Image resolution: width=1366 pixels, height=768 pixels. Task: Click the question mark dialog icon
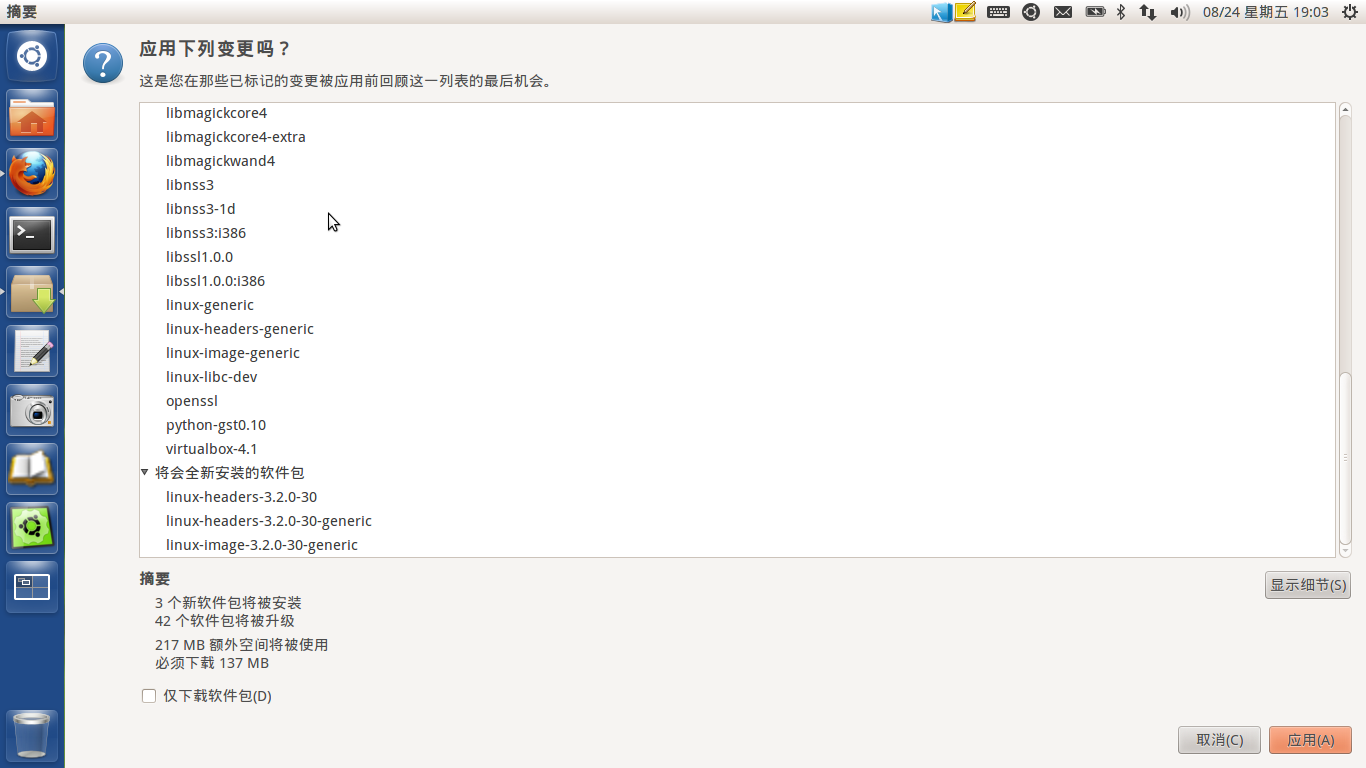(x=103, y=63)
